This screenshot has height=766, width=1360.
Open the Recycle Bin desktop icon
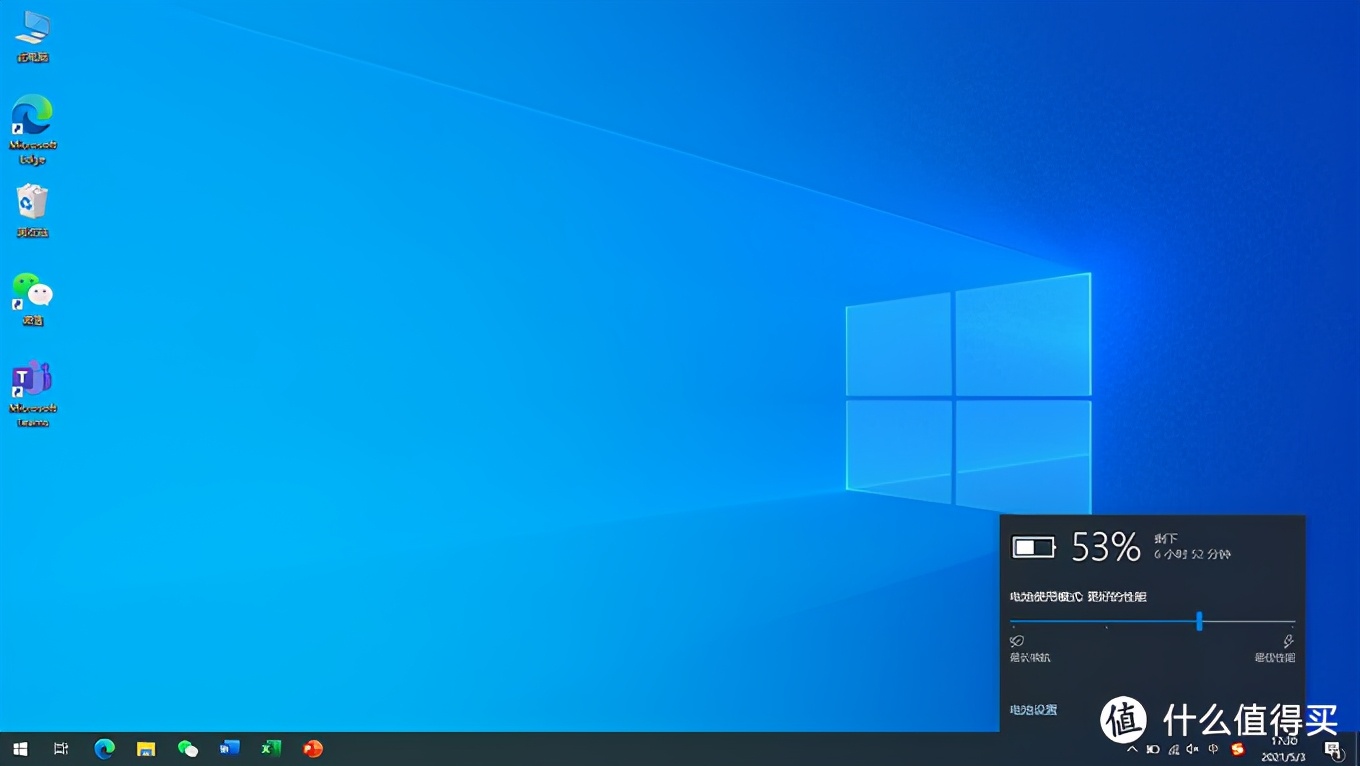[32, 202]
